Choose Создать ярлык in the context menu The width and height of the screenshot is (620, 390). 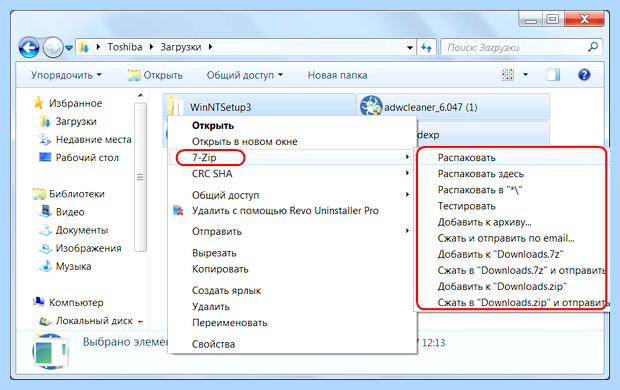click(293, 290)
